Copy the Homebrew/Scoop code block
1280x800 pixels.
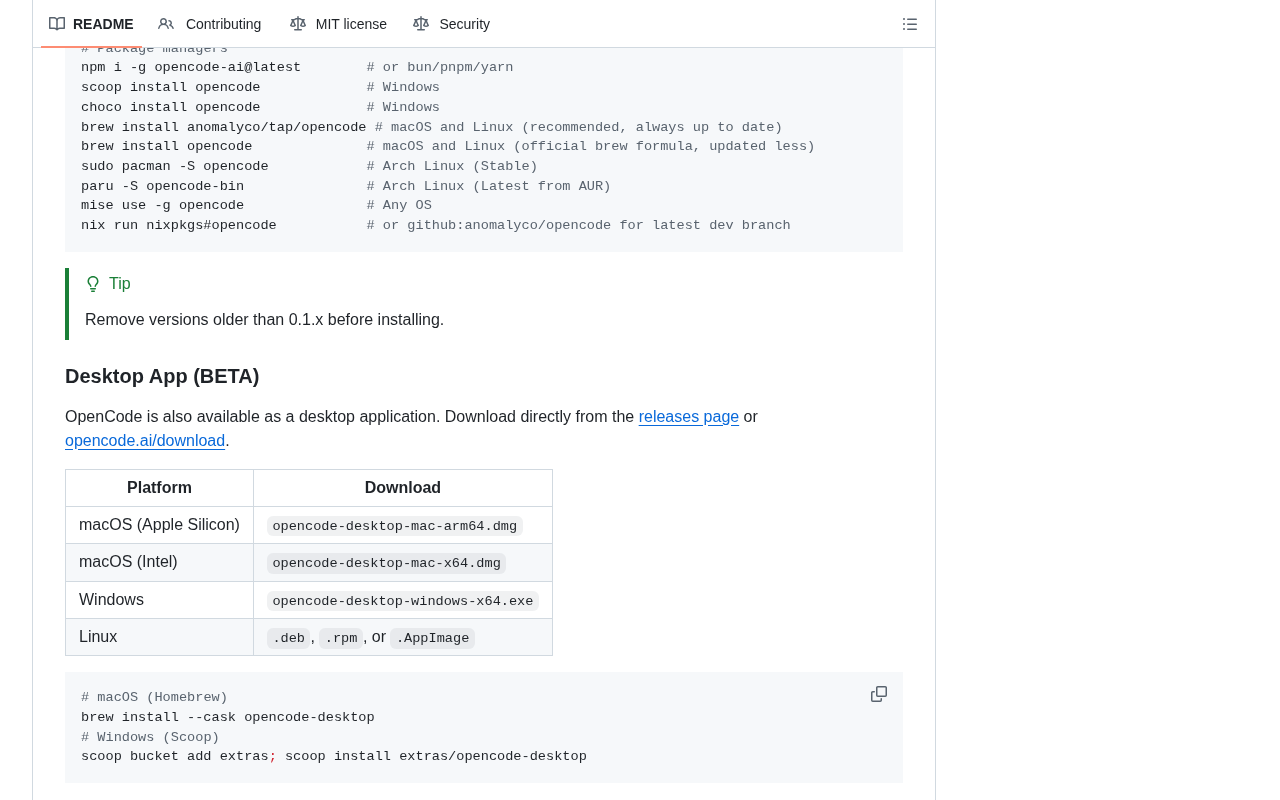point(879,694)
